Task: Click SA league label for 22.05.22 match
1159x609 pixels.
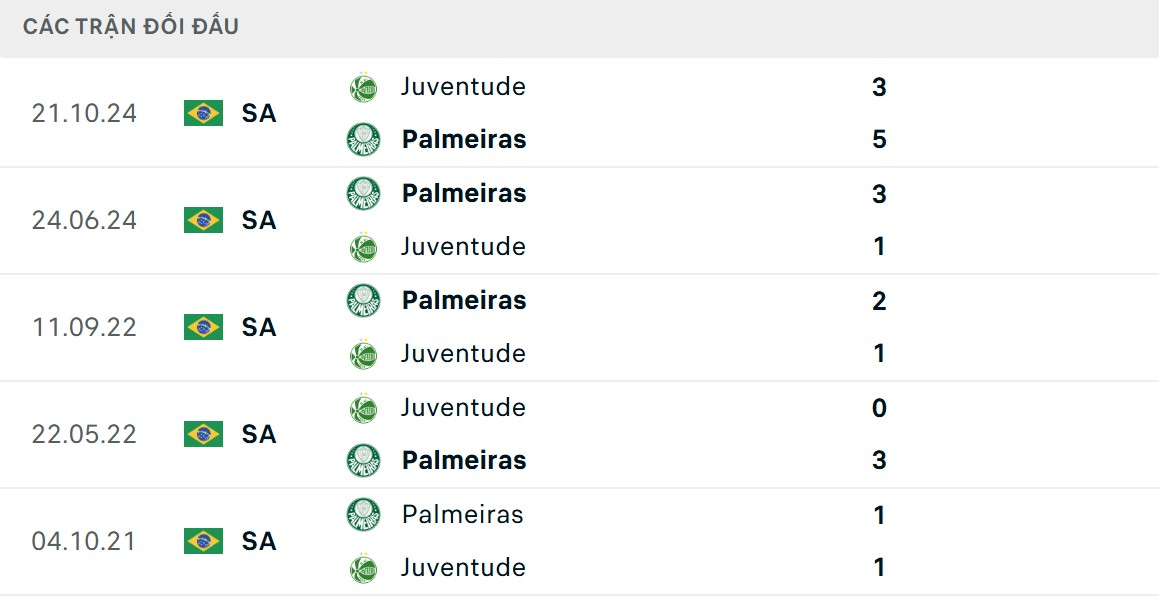Action: coord(259,434)
